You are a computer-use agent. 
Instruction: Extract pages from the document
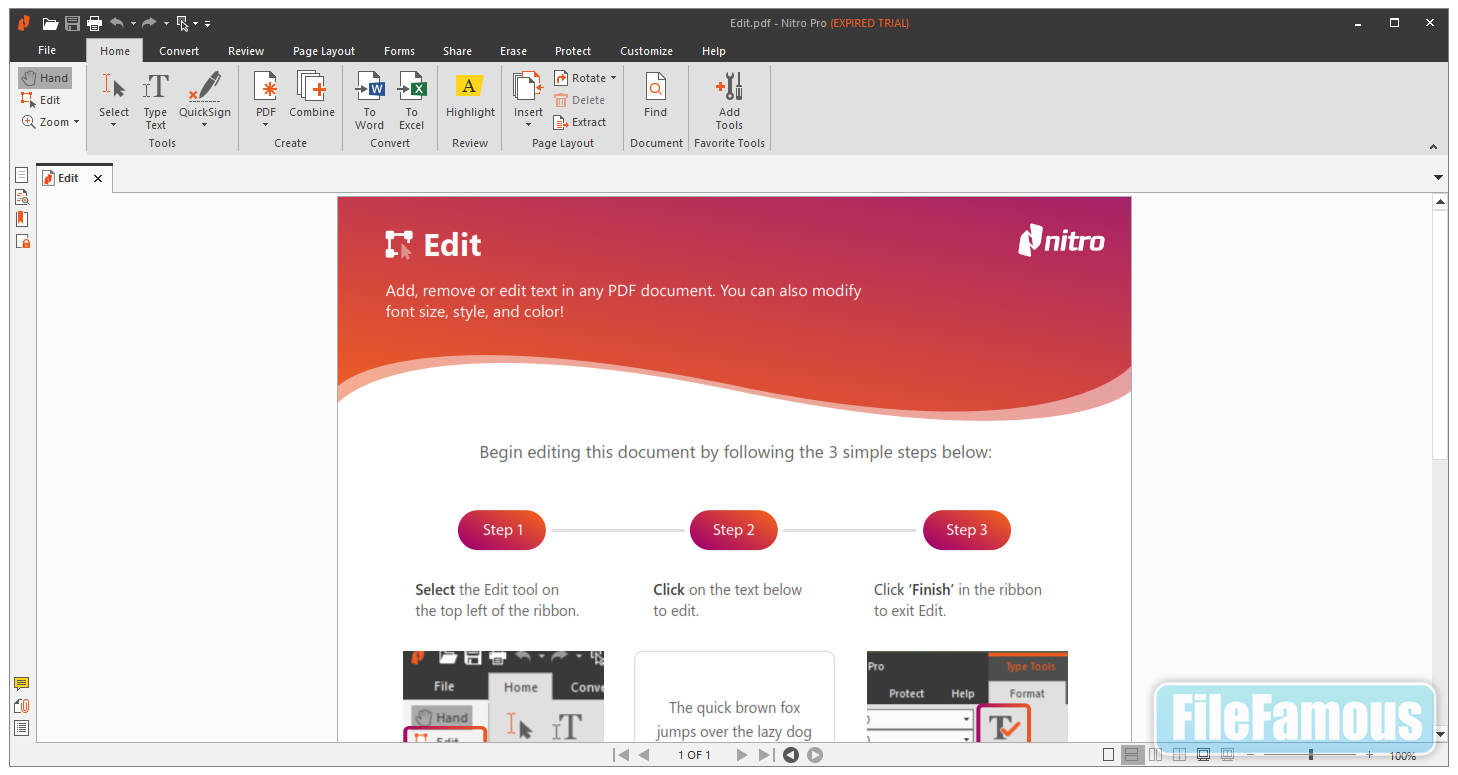(x=580, y=122)
